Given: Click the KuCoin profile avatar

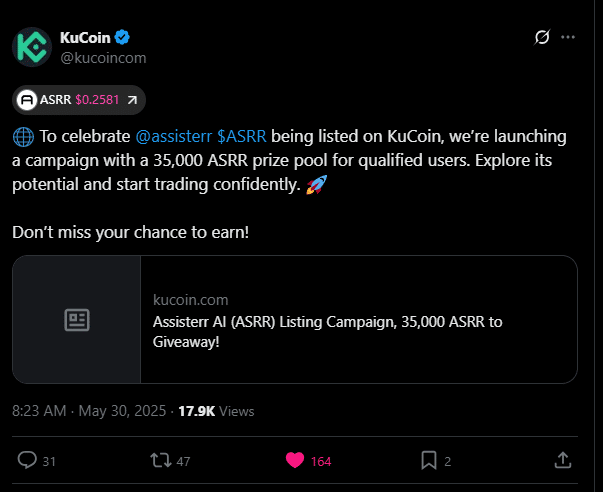Looking at the screenshot, I should coord(32,47).
